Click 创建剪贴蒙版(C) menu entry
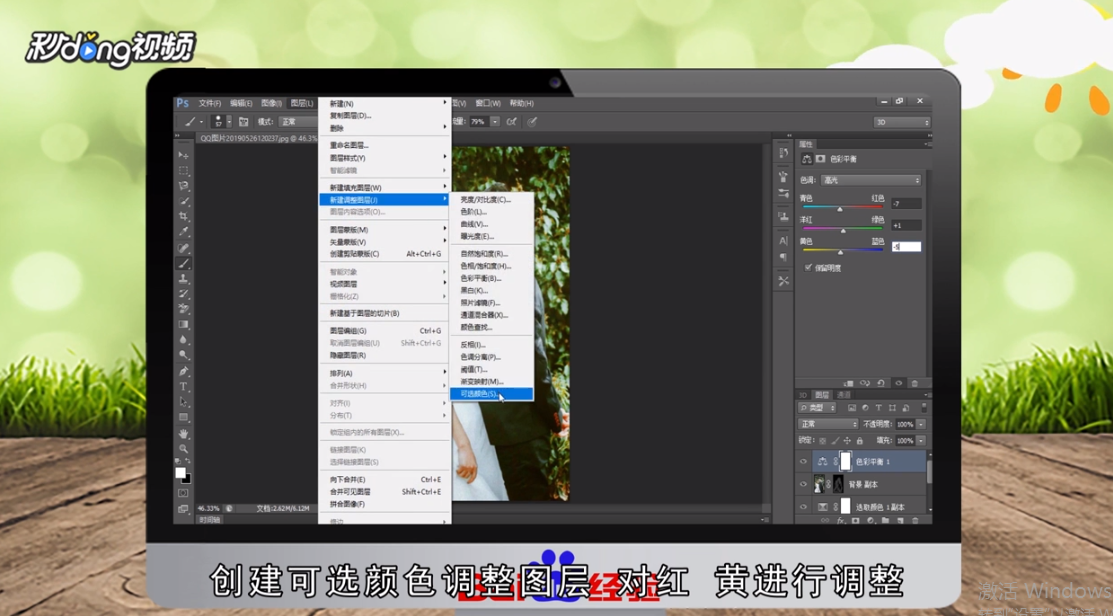The height and width of the screenshot is (616, 1113). point(385,253)
